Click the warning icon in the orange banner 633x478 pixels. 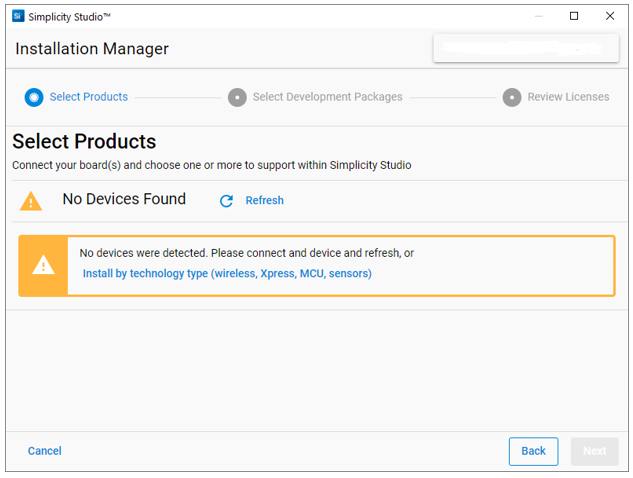(43, 266)
